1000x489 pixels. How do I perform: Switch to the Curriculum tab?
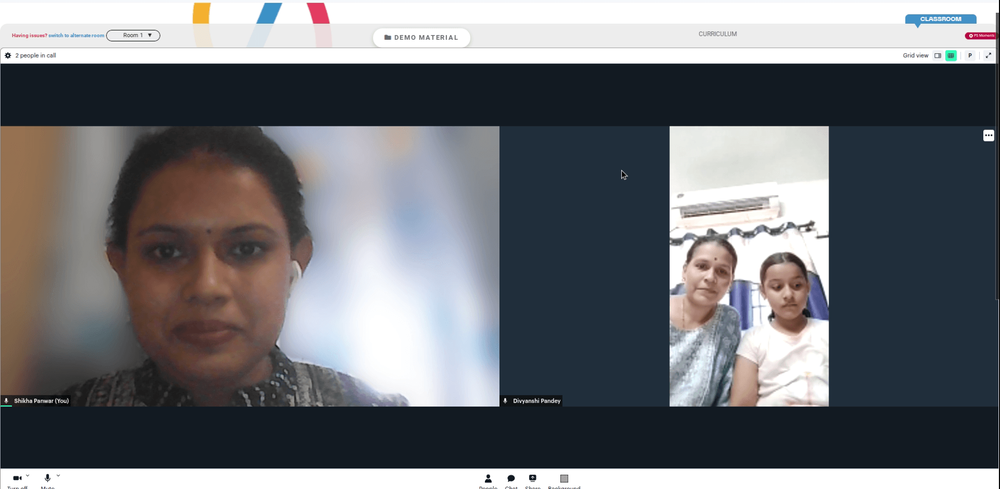717,34
